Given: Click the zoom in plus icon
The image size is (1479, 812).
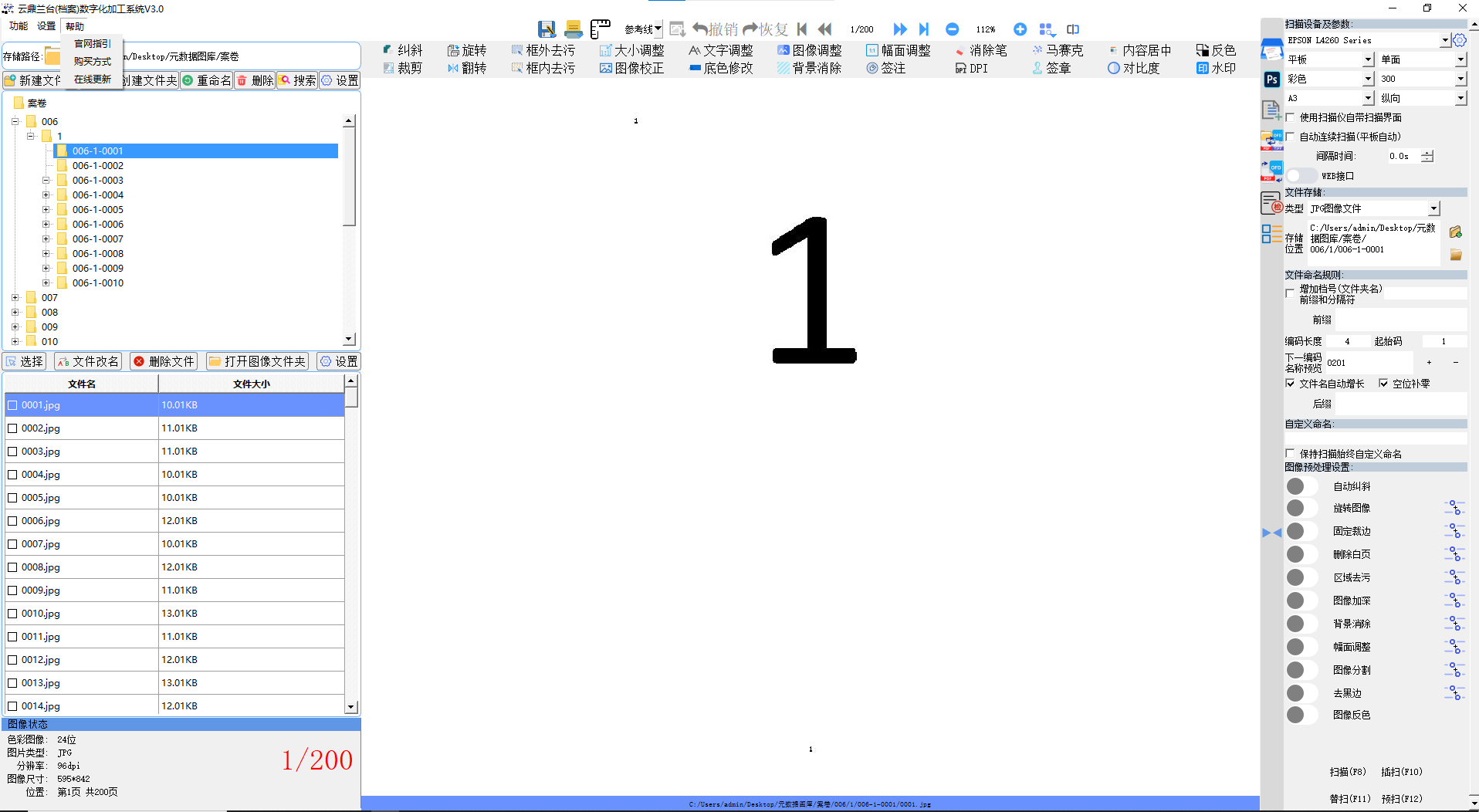Looking at the screenshot, I should click(x=1020, y=29).
